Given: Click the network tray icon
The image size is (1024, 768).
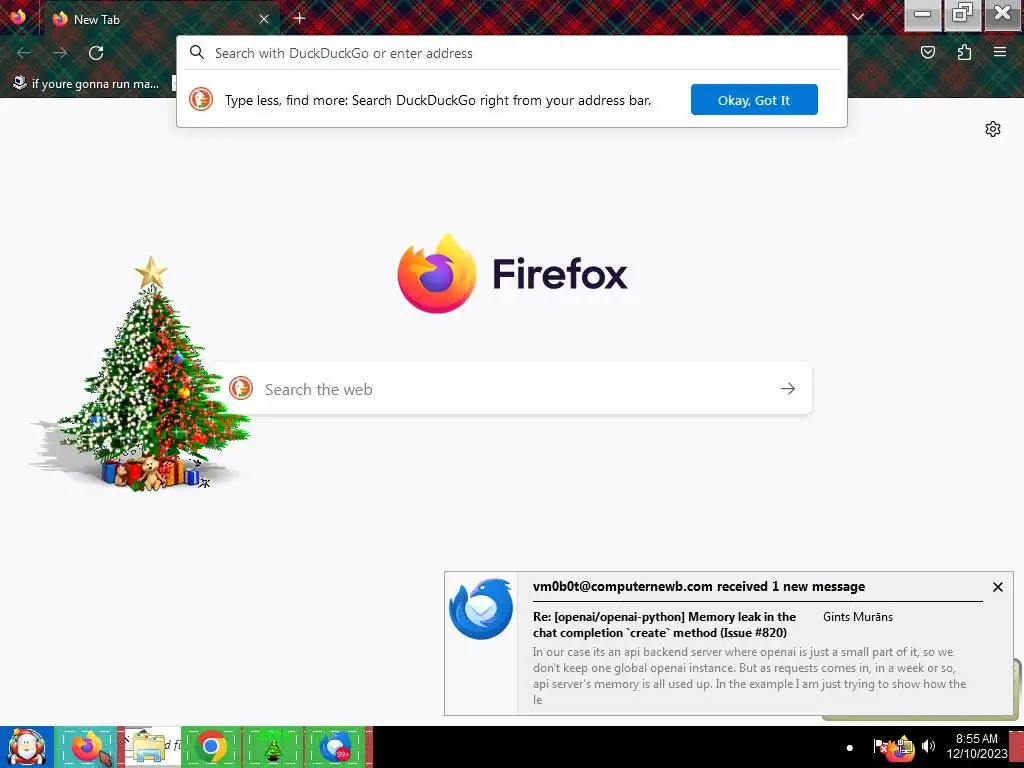Looking at the screenshot, I should click(904, 746).
